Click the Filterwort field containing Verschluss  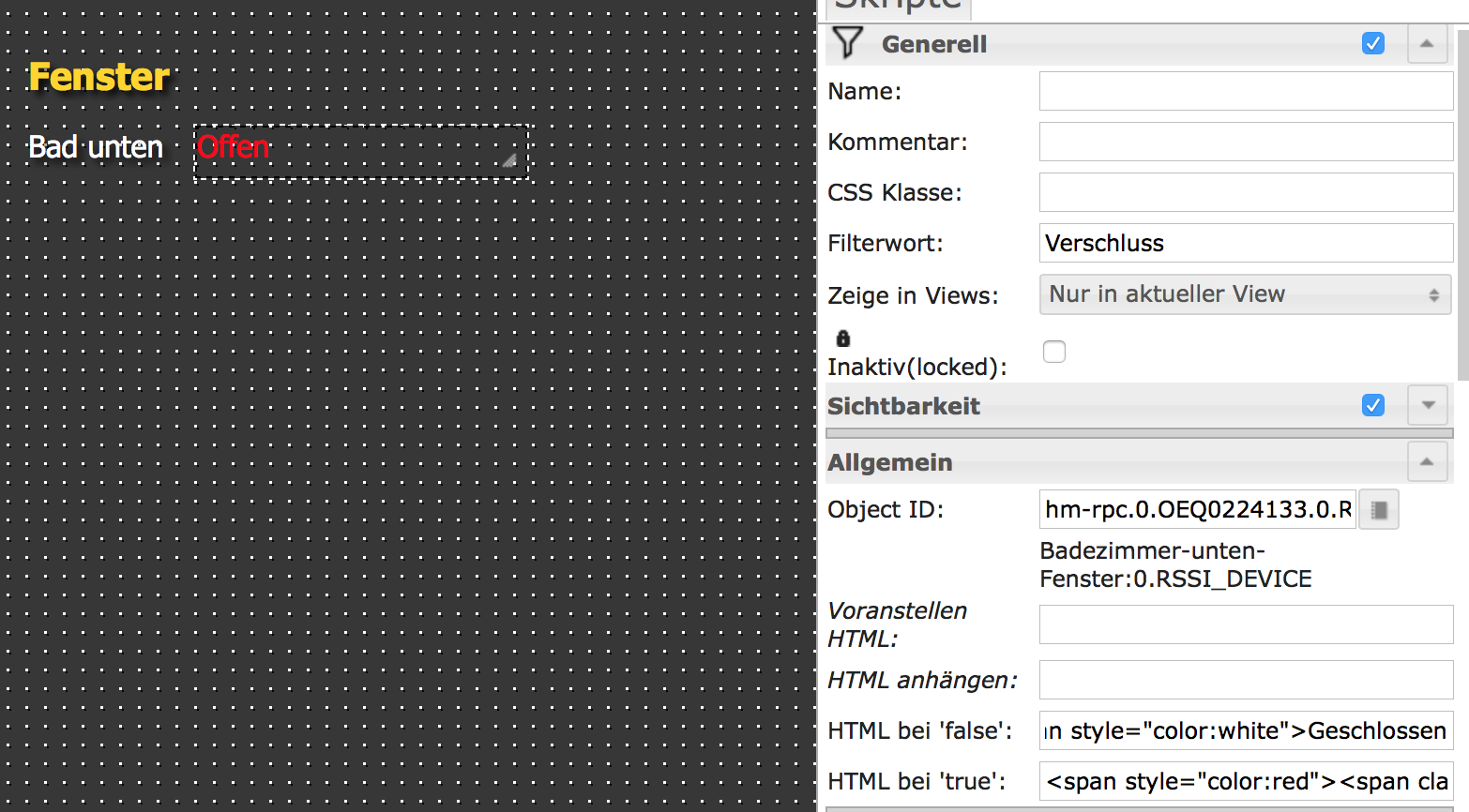point(1246,244)
